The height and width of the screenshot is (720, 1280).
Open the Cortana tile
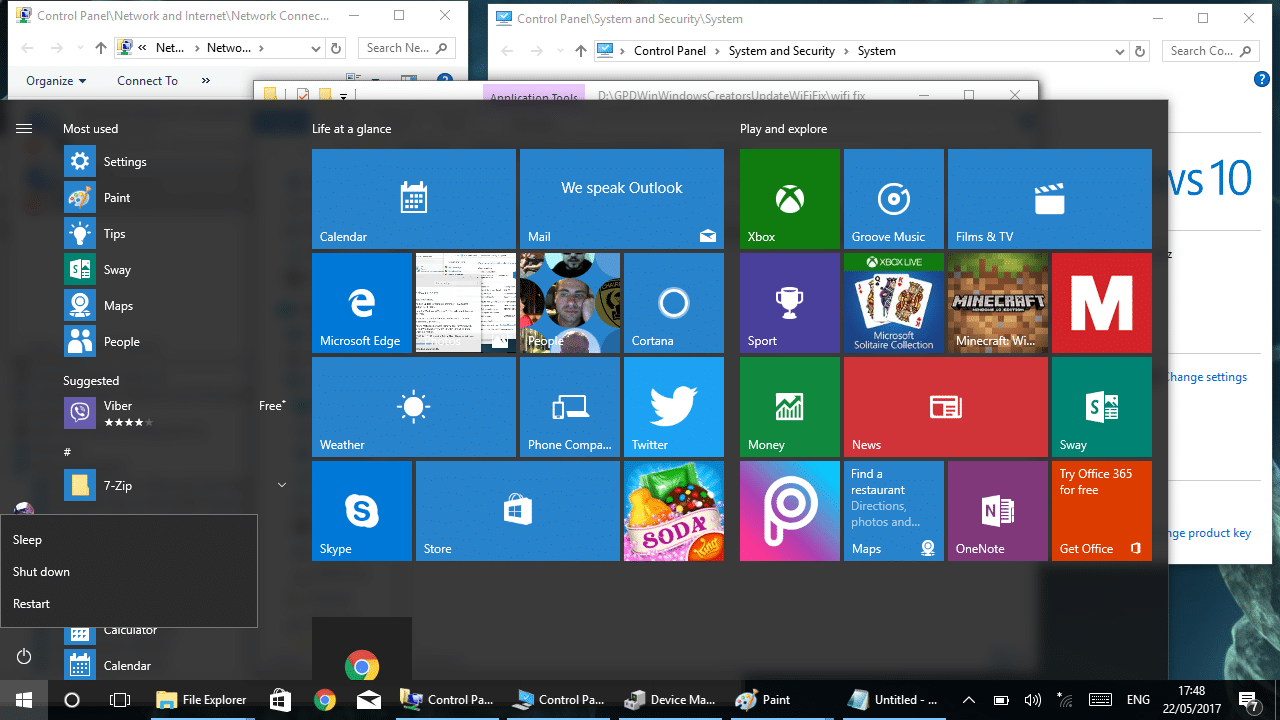tap(674, 303)
